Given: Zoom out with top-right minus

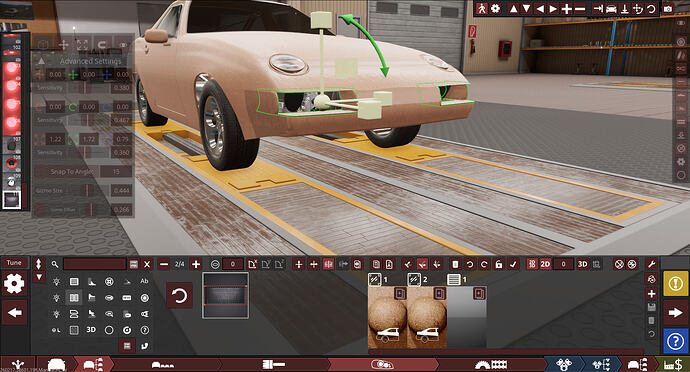Looking at the screenshot, I should pyautogui.click(x=580, y=8).
